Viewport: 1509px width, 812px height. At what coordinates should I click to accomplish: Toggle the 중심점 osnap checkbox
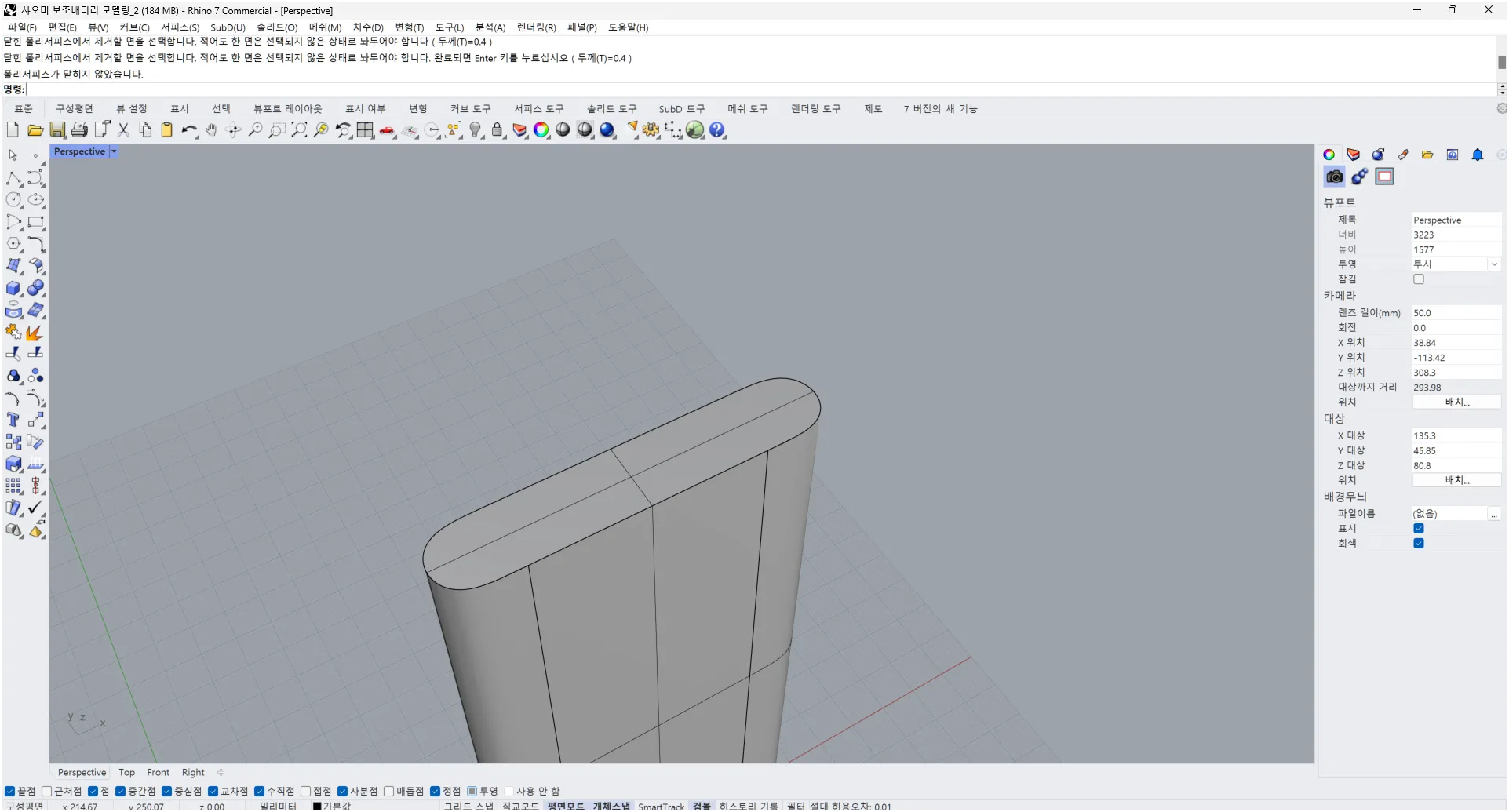click(166, 792)
